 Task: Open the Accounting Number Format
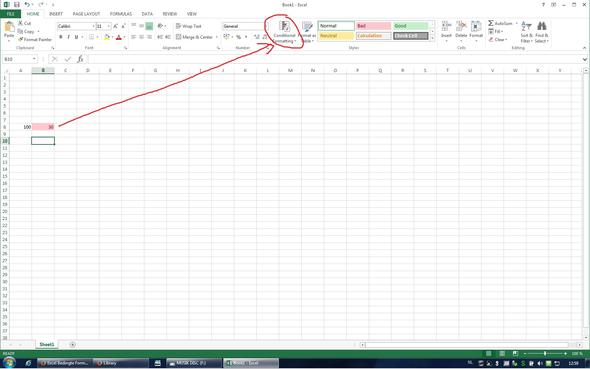click(227, 37)
